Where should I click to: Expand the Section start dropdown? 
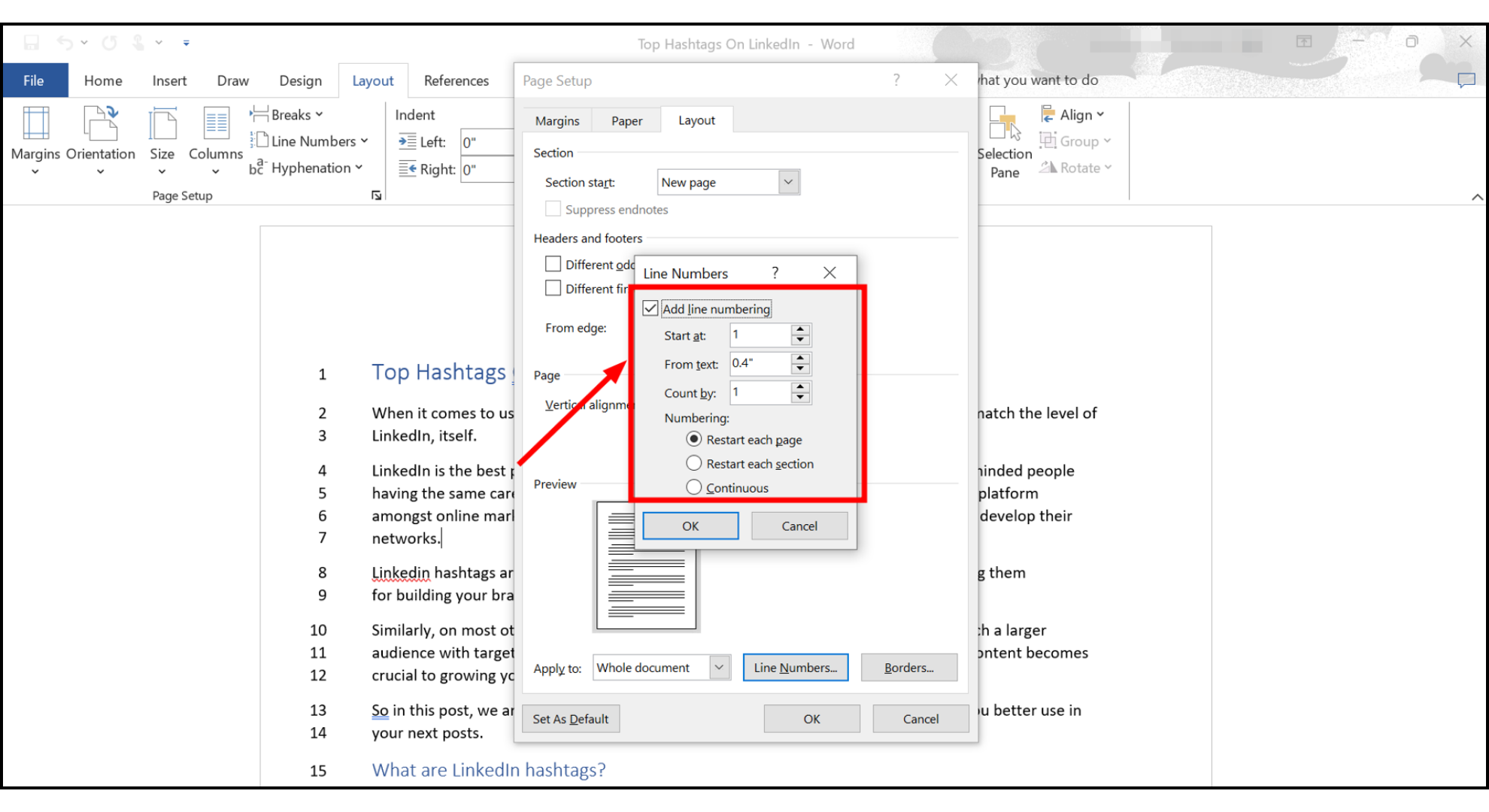coord(787,182)
